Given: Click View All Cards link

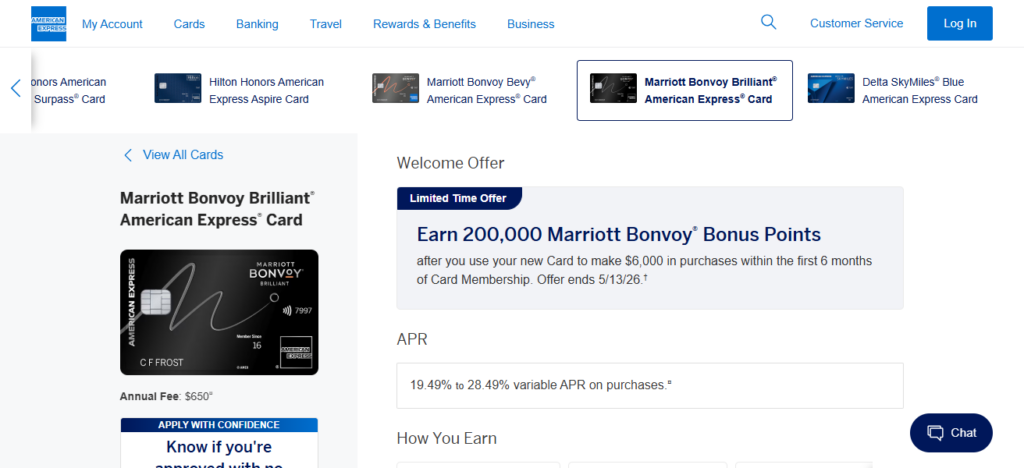Looking at the screenshot, I should point(183,155).
